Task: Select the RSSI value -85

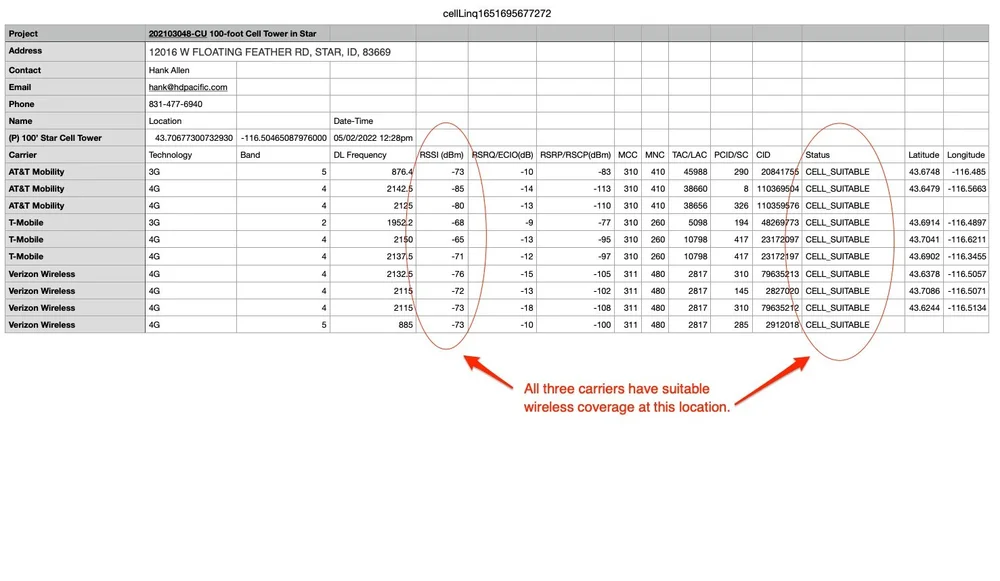Action: (457, 189)
